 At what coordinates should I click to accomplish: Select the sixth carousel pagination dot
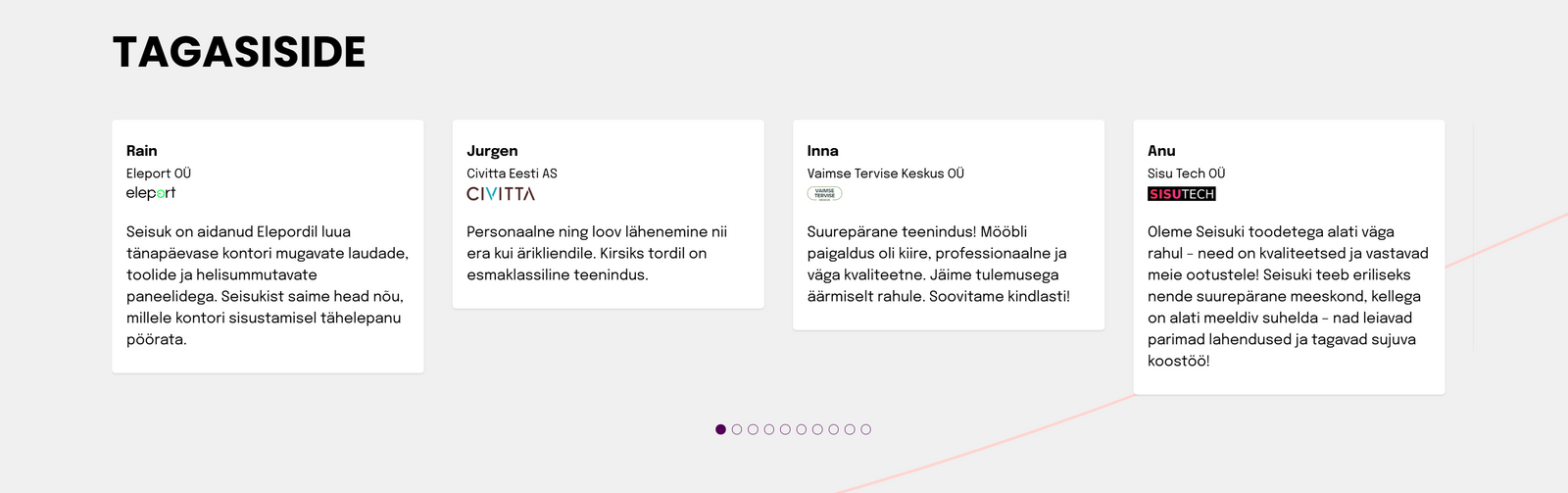(802, 429)
